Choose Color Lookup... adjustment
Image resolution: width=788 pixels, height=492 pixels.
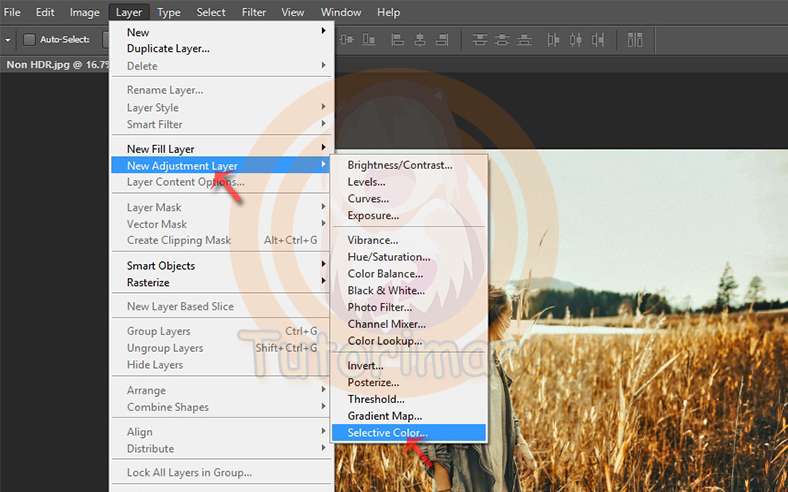click(409, 341)
